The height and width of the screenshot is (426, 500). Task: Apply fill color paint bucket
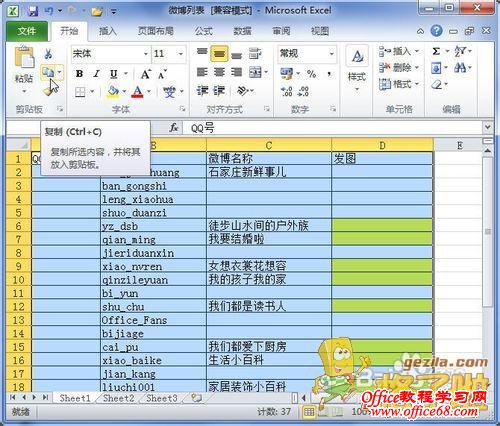click(x=113, y=91)
